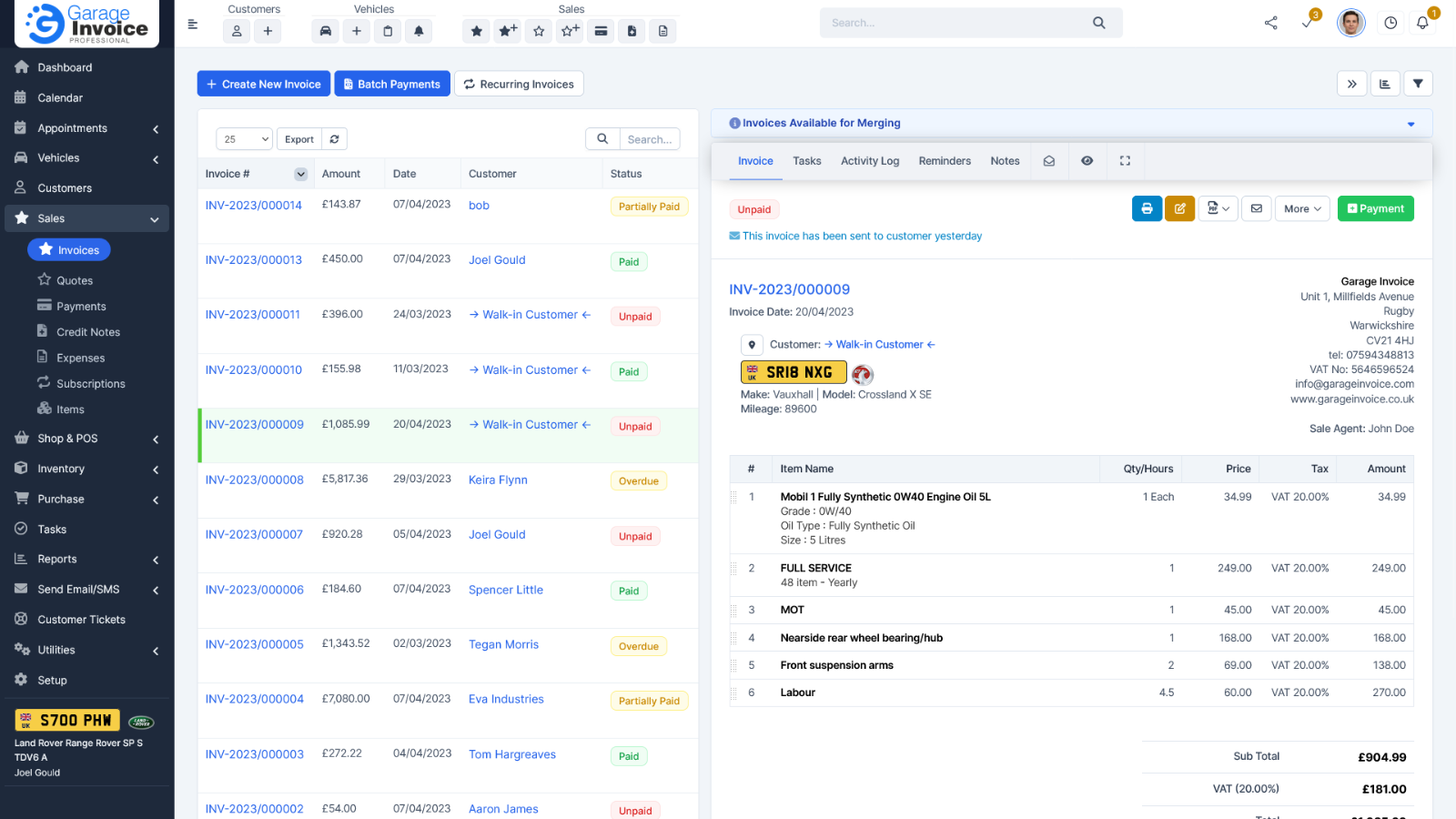Image resolution: width=1456 pixels, height=819 pixels.
Task: Expand the Invoices Available for Merging panel
Action: (x=1410, y=124)
